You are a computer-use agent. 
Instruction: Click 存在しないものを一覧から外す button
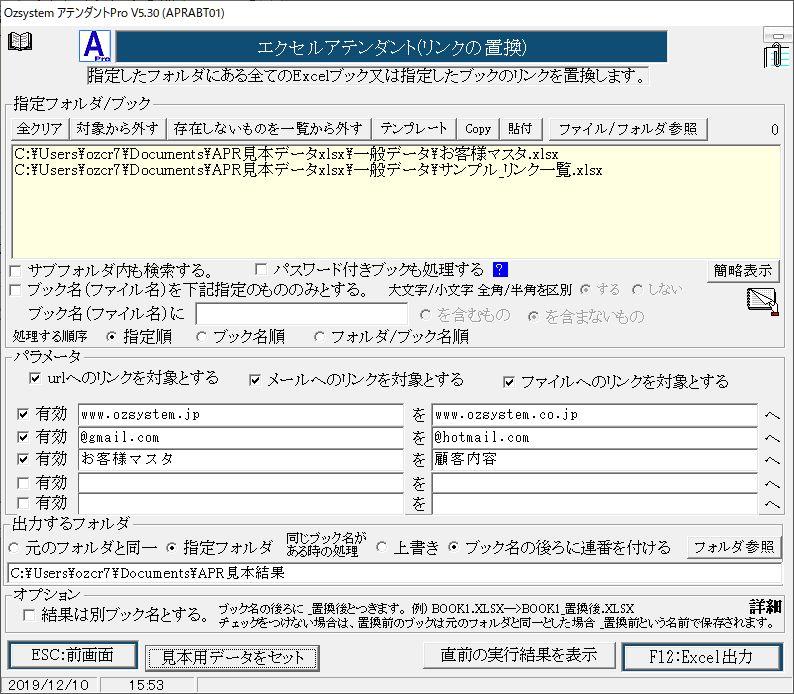(268, 129)
